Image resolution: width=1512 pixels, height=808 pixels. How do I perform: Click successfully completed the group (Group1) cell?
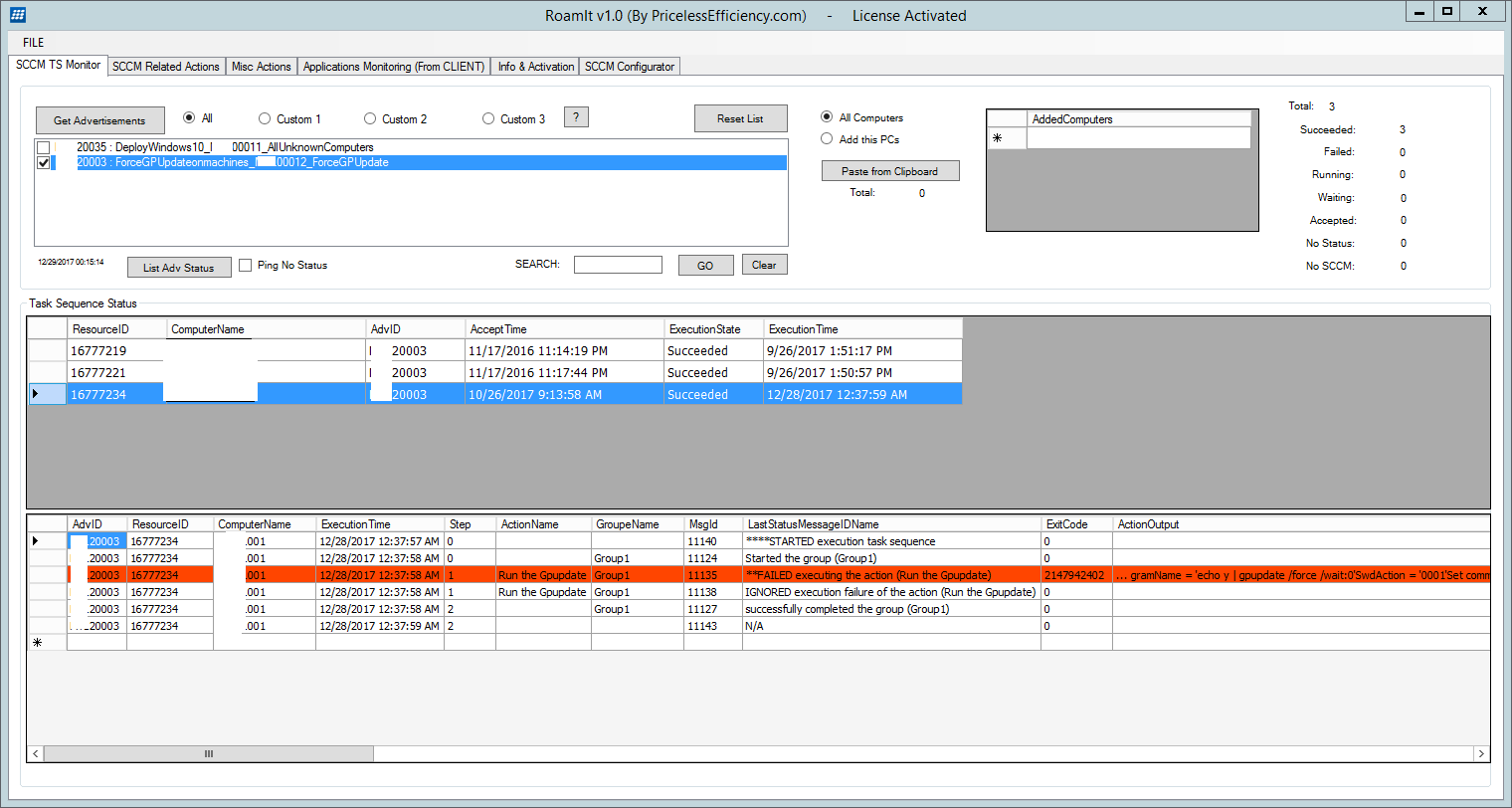pyautogui.click(x=891, y=609)
